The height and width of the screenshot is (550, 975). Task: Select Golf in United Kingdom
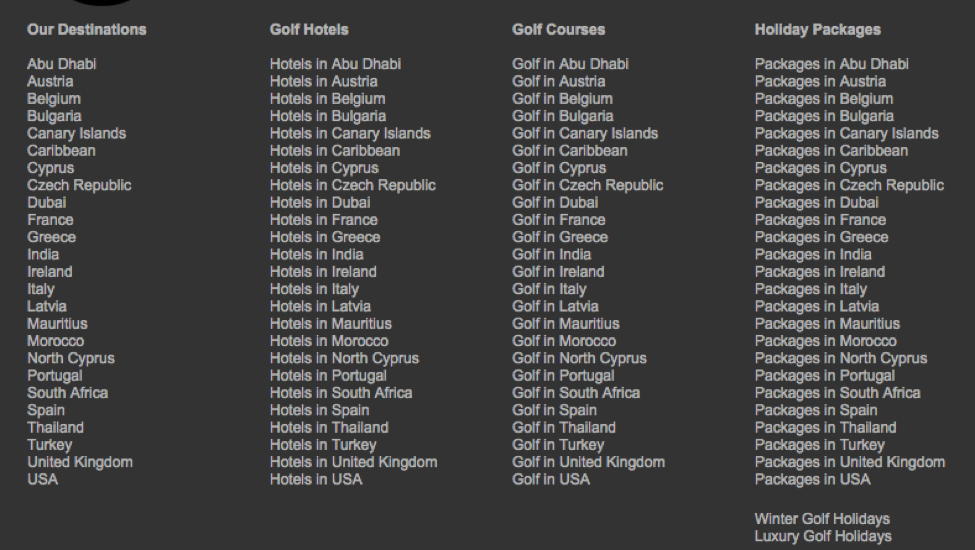588,462
